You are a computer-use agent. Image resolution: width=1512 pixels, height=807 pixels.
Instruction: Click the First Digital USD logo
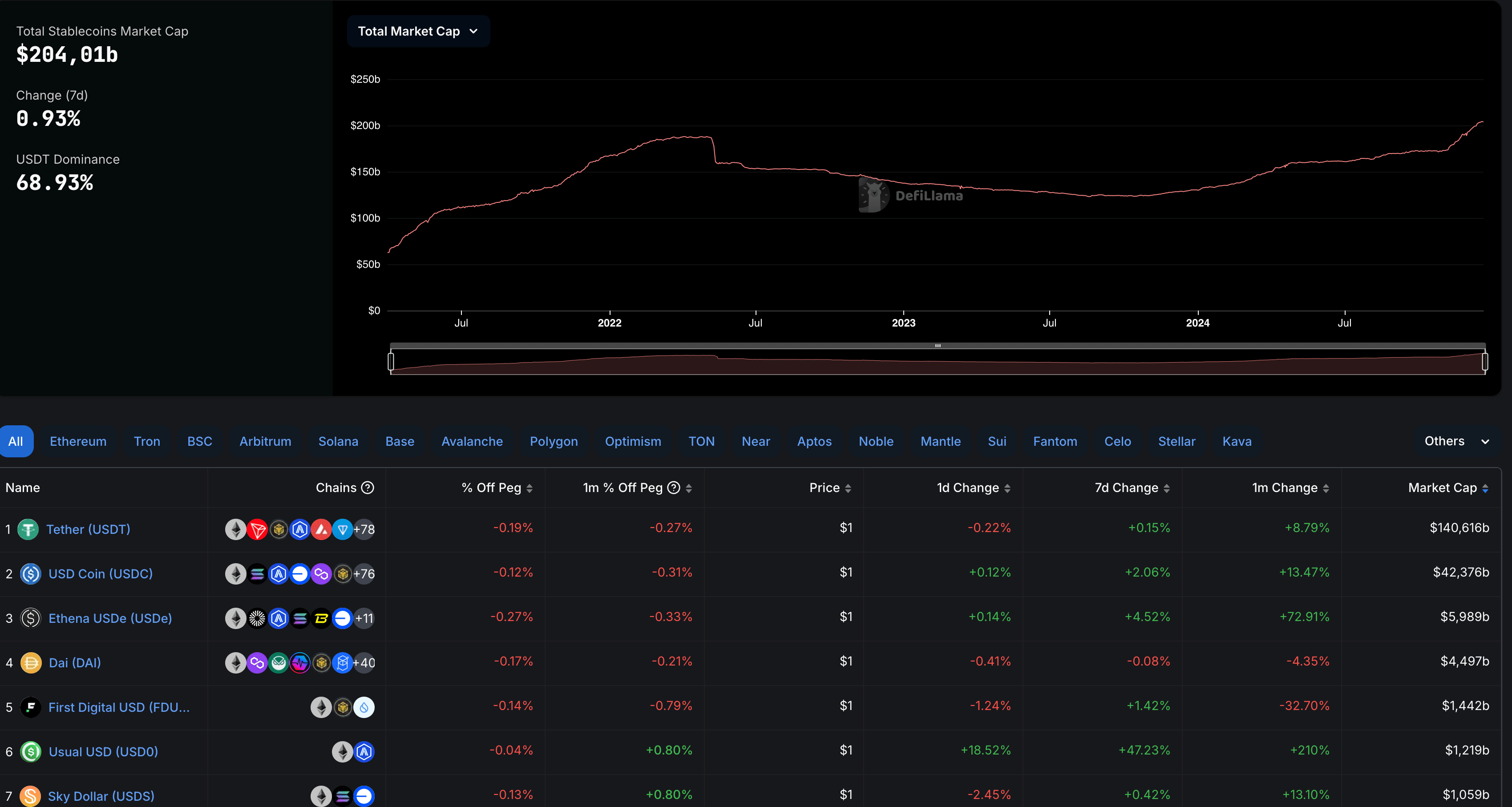pos(31,707)
